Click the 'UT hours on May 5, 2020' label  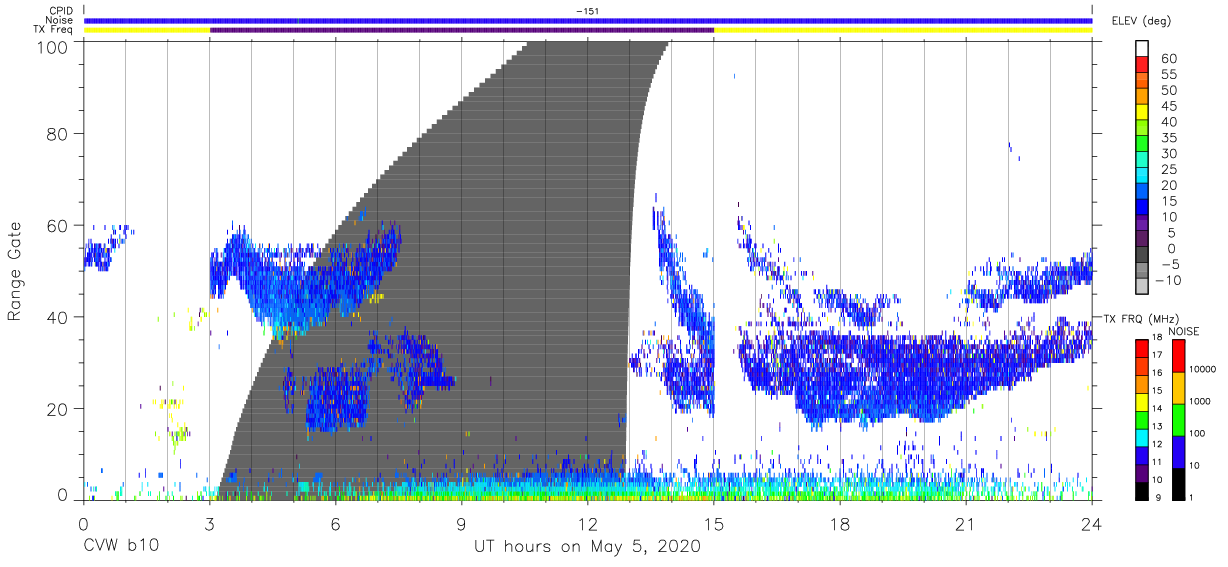click(587, 547)
